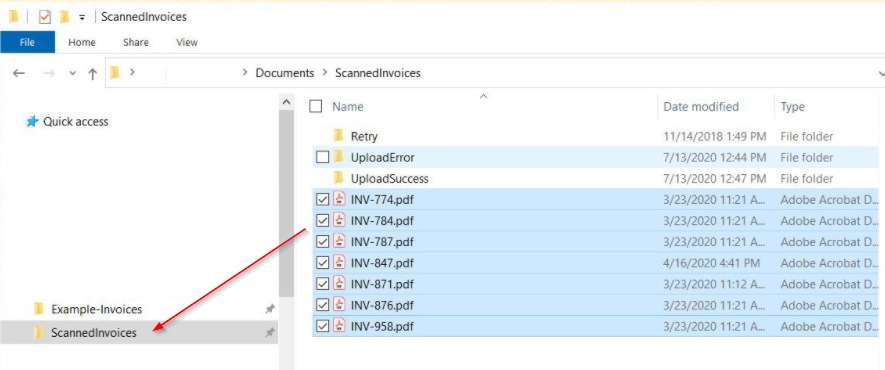Go back with the Back arrow
The image size is (885, 370).
point(19,73)
